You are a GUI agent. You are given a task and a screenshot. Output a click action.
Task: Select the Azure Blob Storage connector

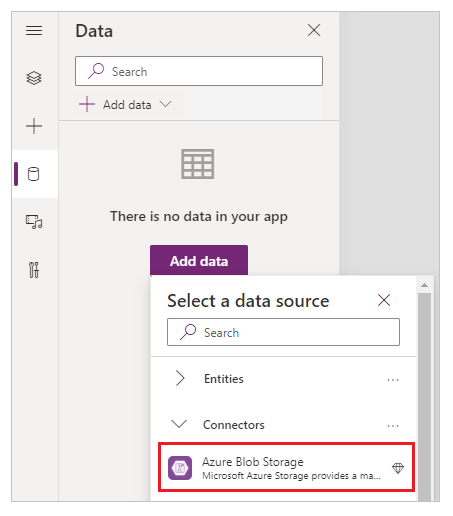[x=287, y=467]
